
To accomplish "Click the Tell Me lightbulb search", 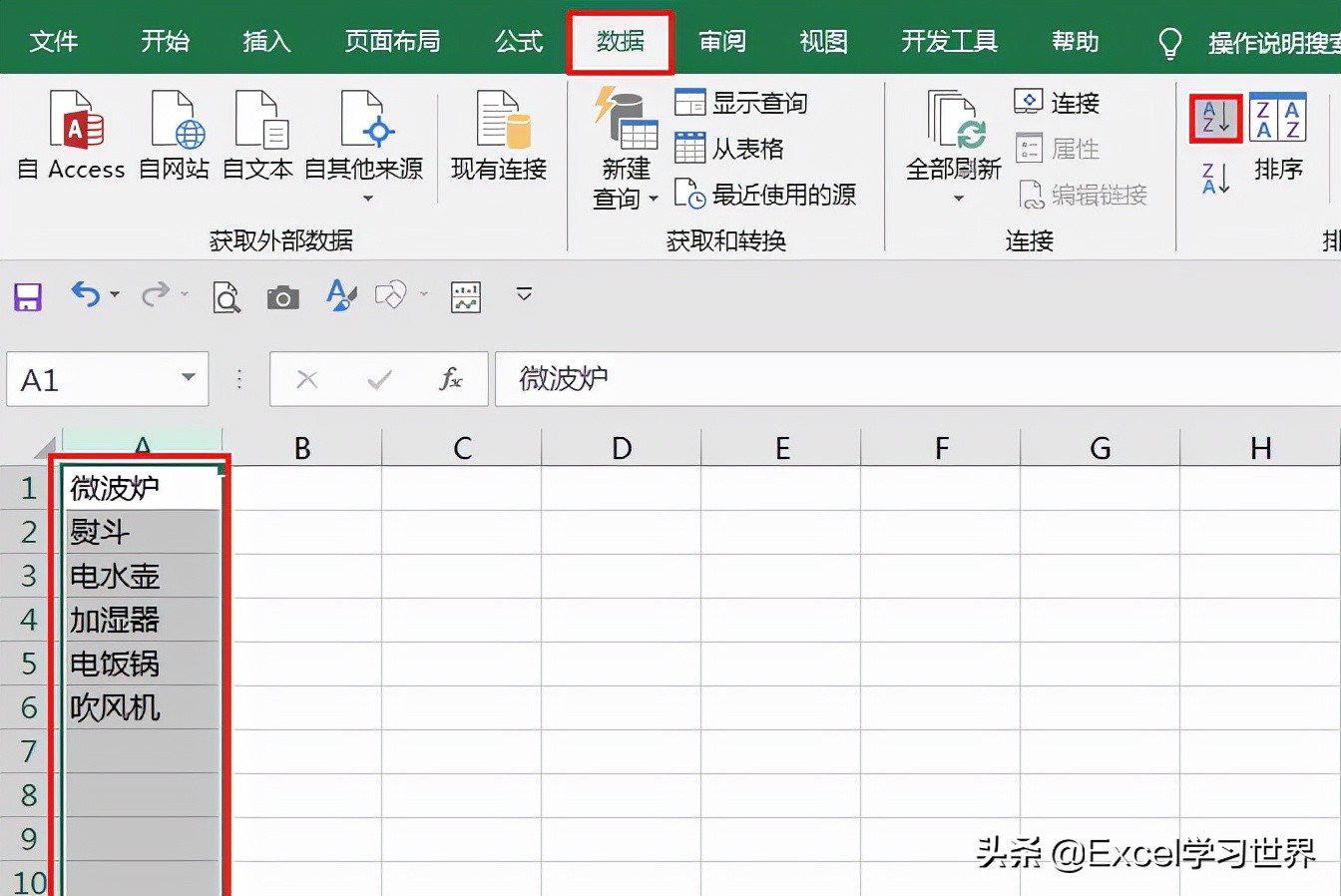I will coord(1170,43).
